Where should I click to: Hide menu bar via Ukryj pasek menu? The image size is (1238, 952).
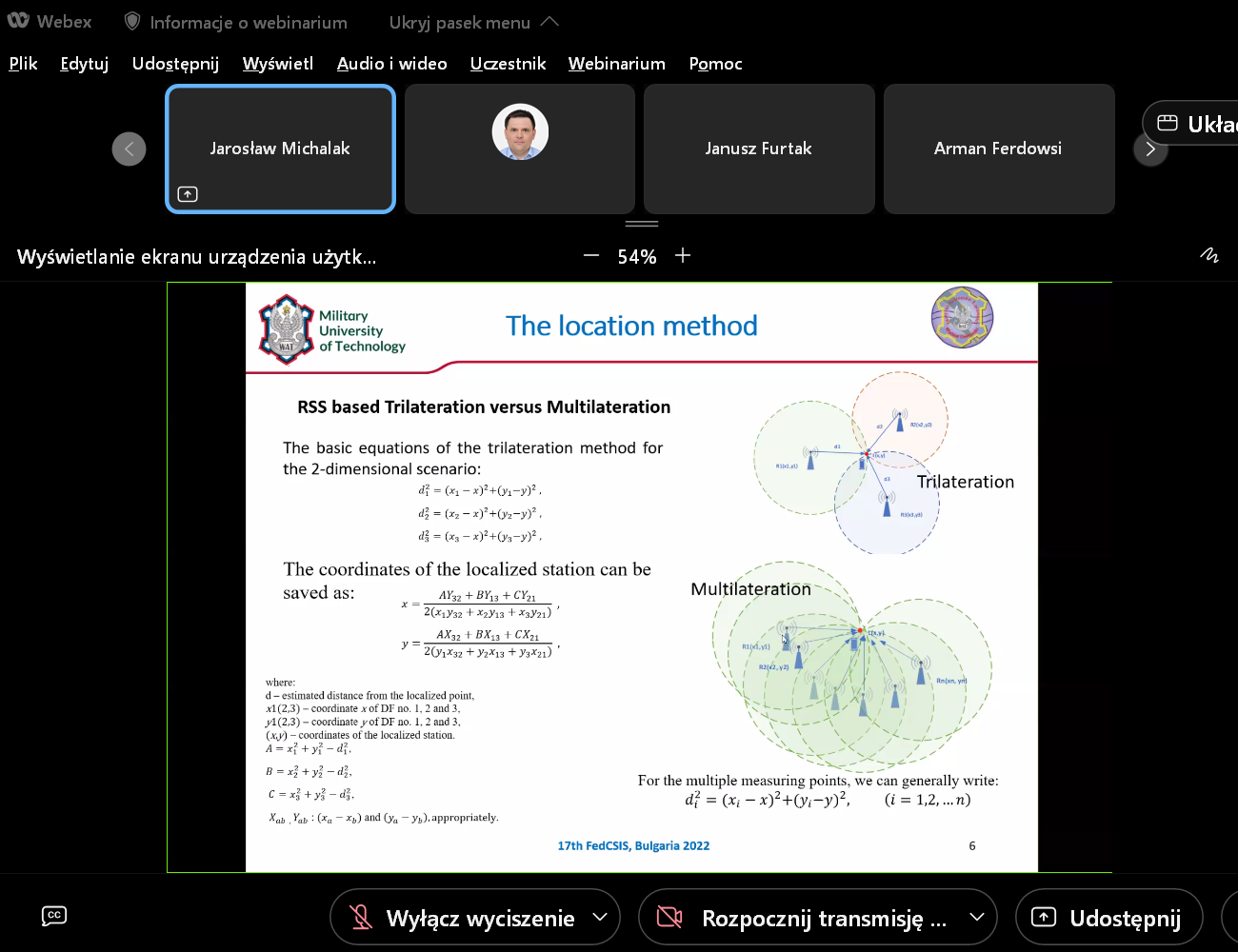(473, 22)
